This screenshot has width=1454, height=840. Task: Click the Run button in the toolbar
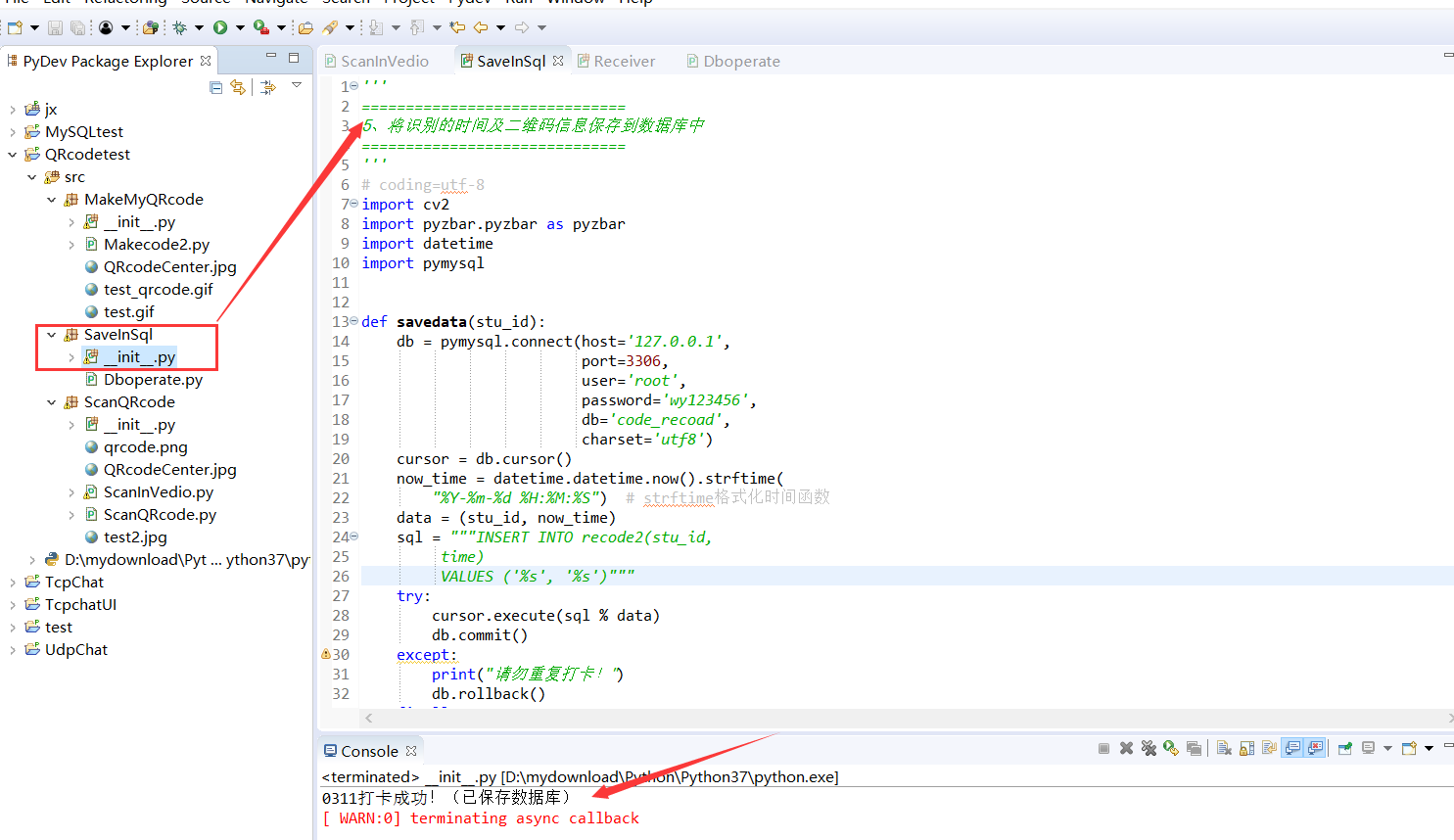220,27
